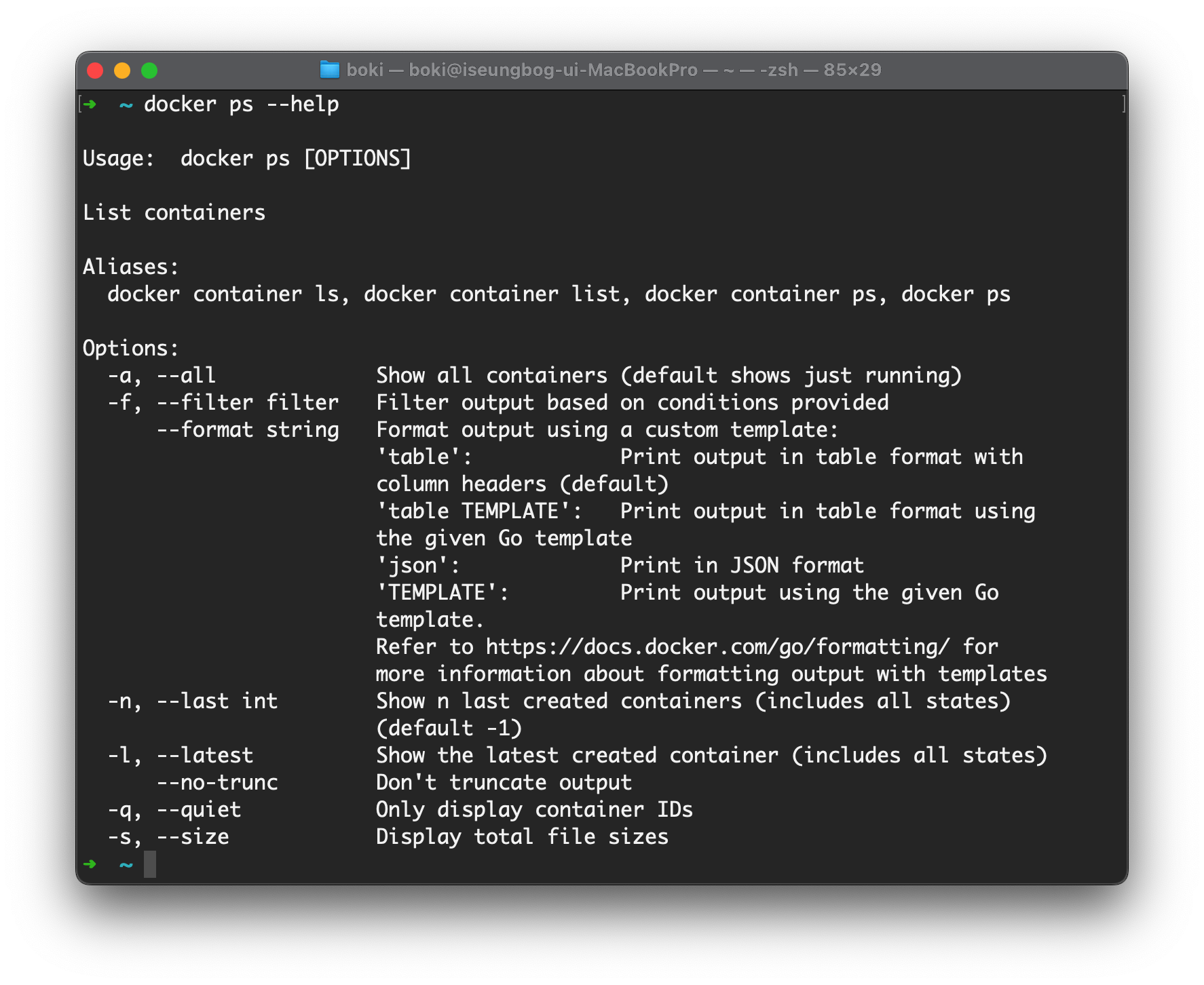Click the '--no-trunc' option flag
Viewport: 1204px width, 985px height.
point(217,783)
